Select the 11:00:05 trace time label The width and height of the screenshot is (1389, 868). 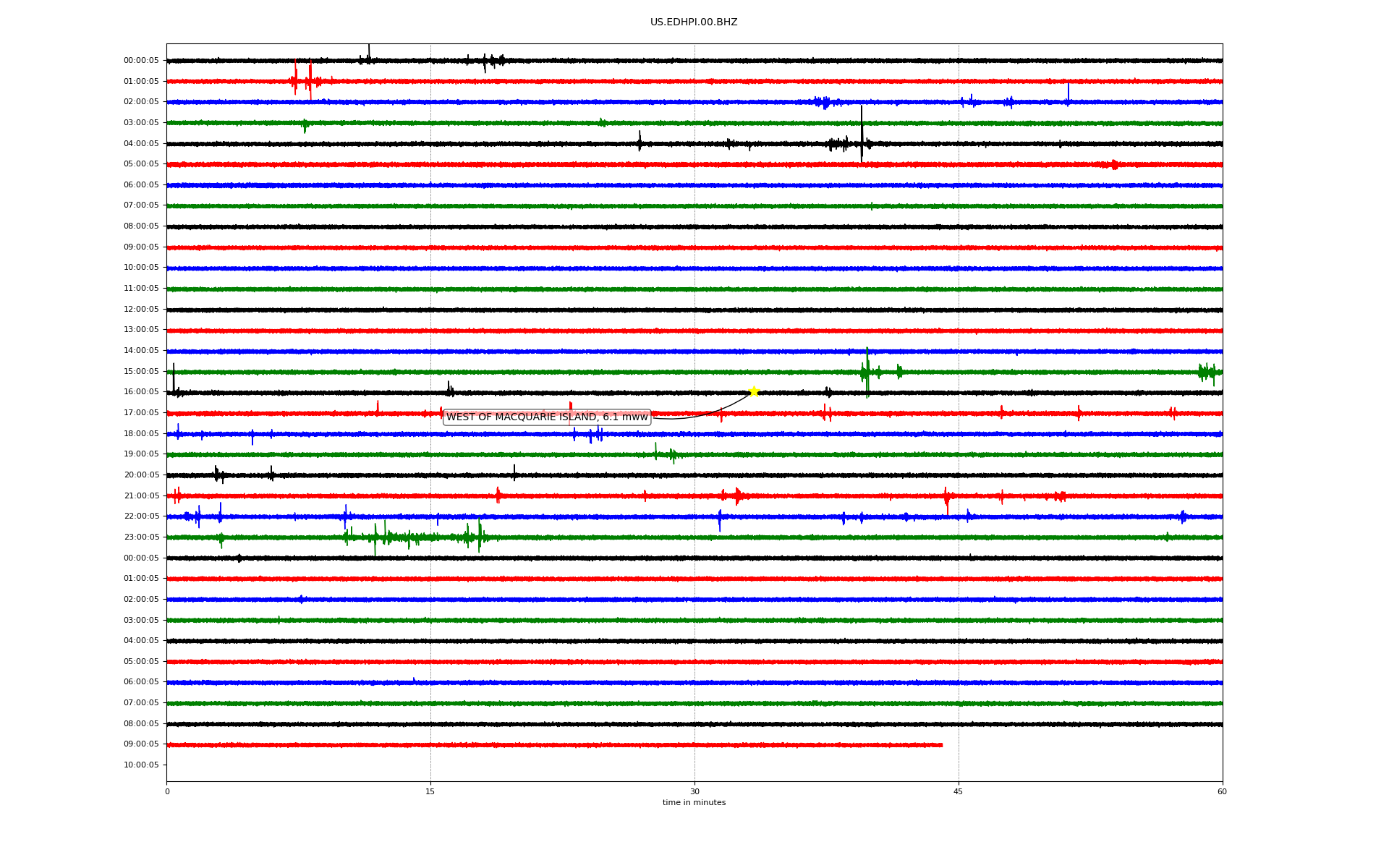141,289
